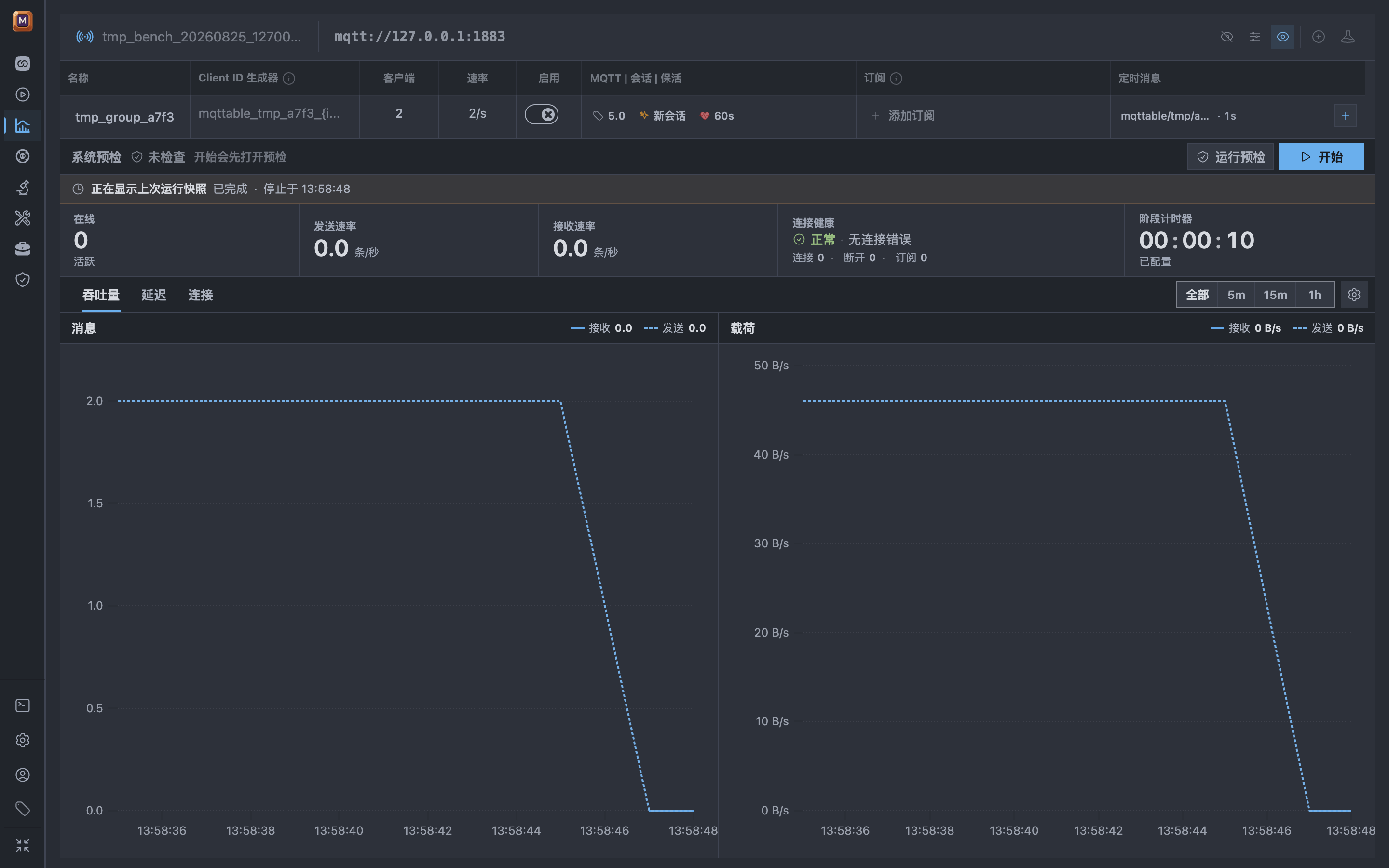Click the 2/s rate cell
The height and width of the screenshot is (868, 1389).
pyautogui.click(x=477, y=114)
